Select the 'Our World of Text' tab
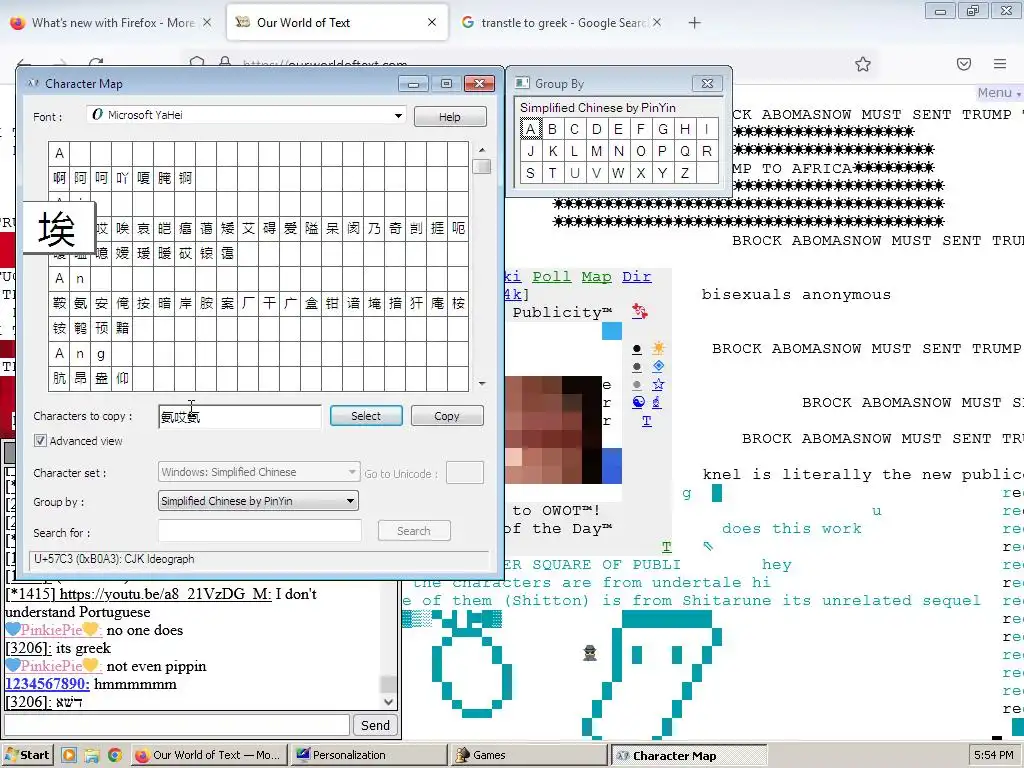Screen dimensions: 1024x768 (x=337, y=23)
